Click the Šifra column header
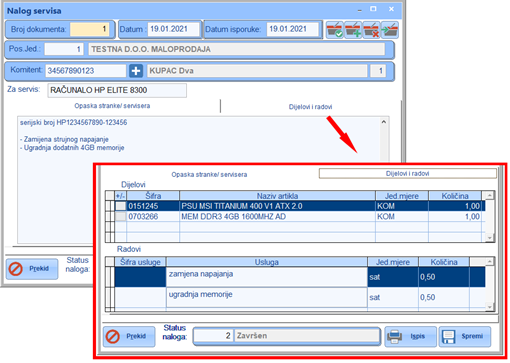Screen dimensions: 510x363 point(153,196)
